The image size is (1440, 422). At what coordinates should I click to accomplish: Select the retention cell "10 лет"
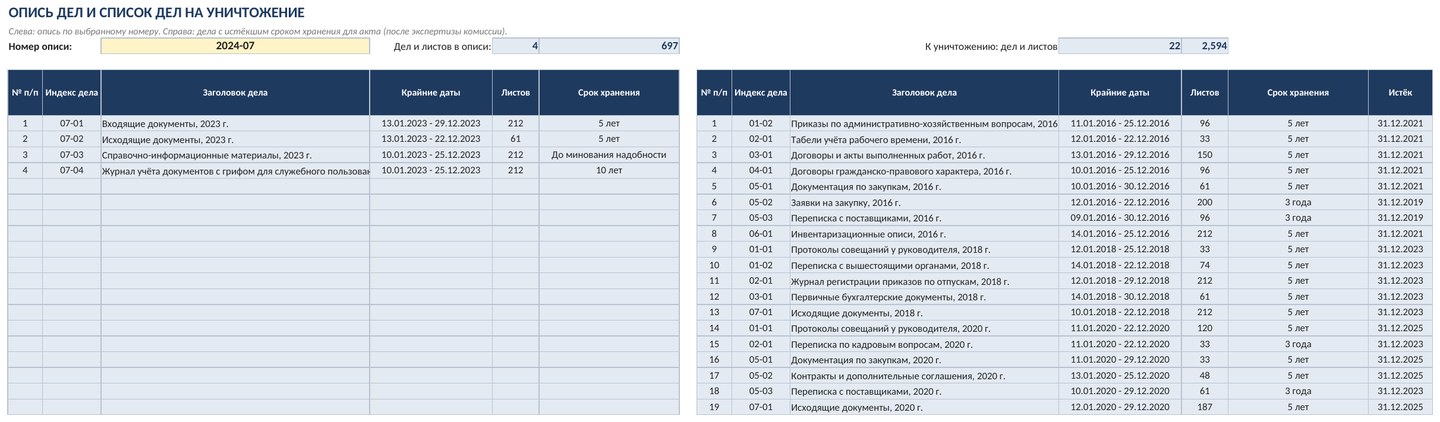click(x=609, y=170)
